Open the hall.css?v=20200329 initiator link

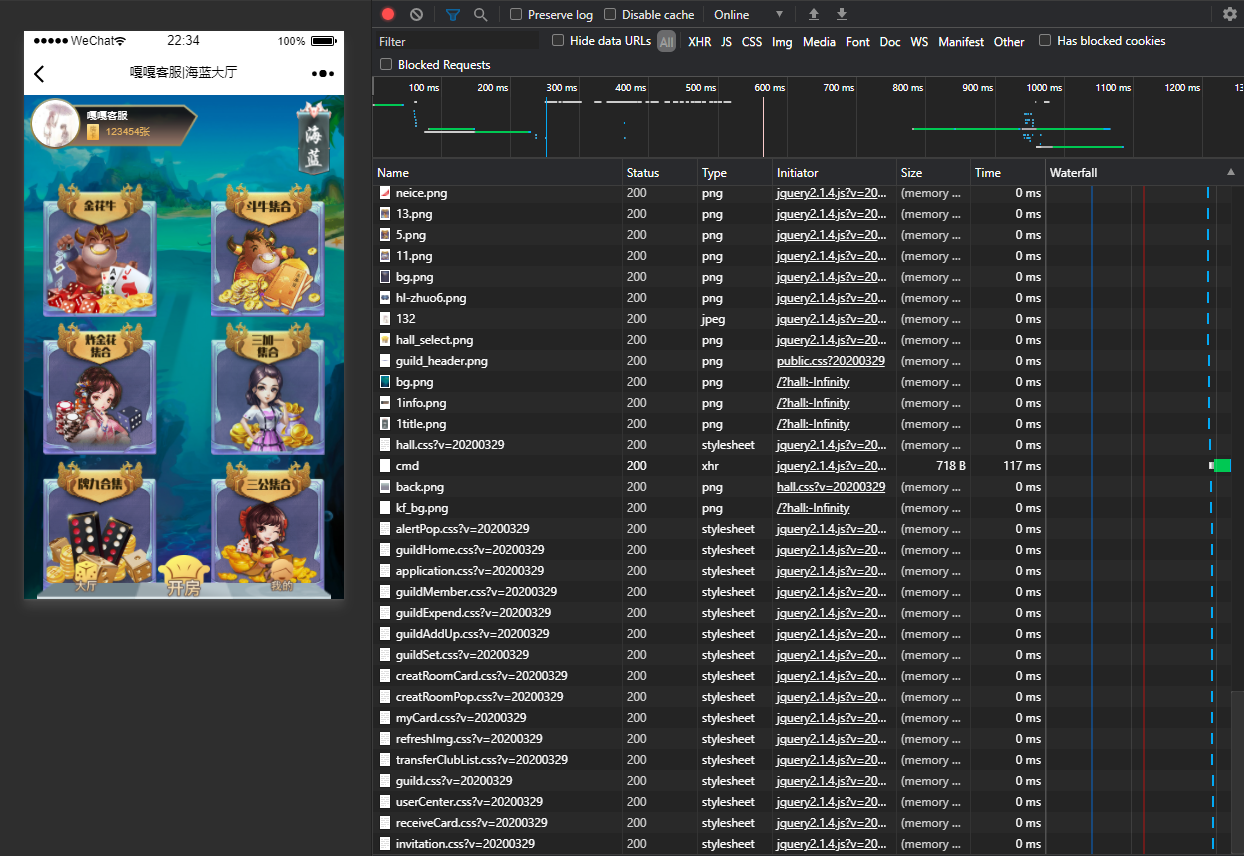(x=831, y=487)
